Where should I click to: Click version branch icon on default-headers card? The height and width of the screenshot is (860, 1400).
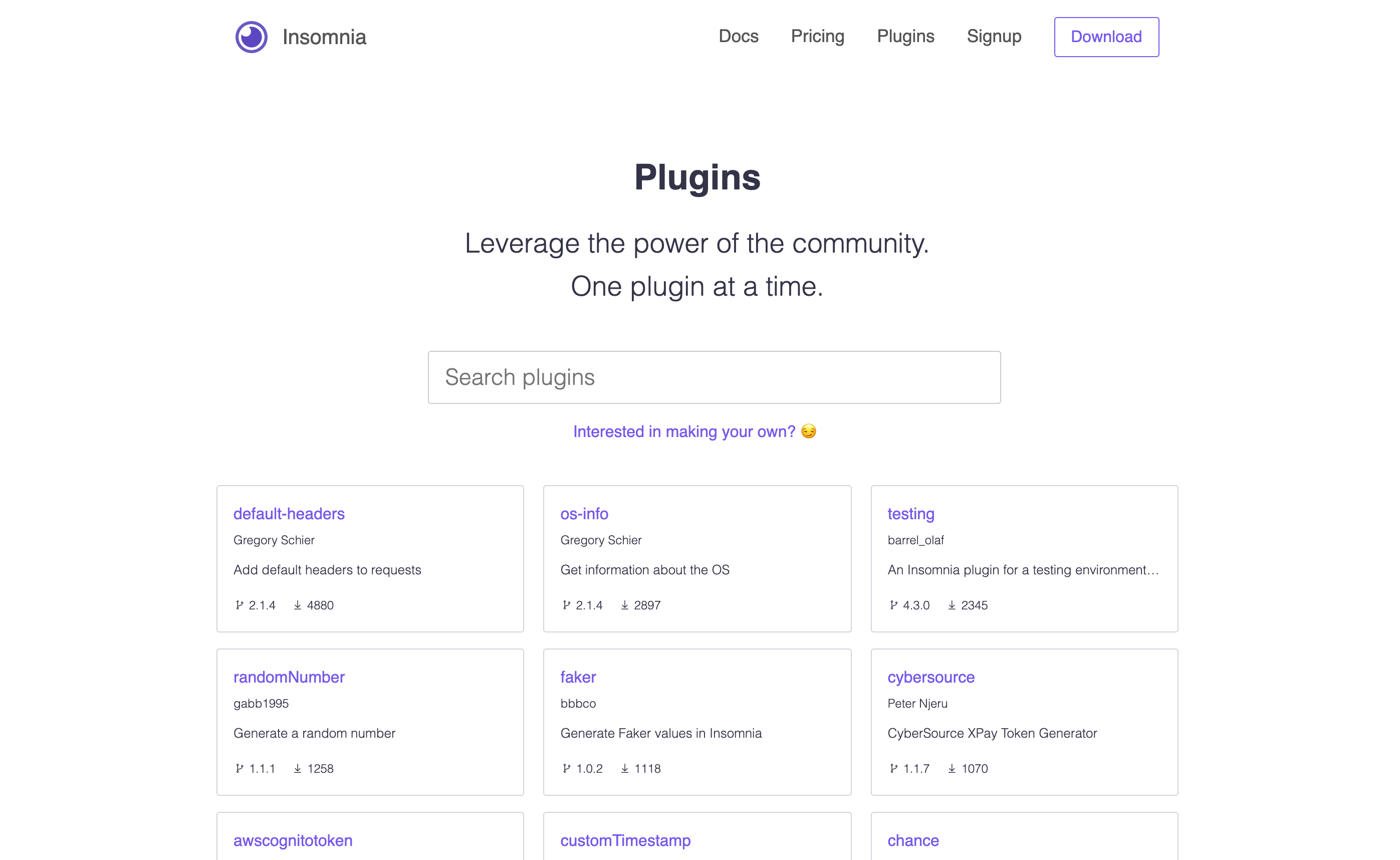tap(240, 605)
